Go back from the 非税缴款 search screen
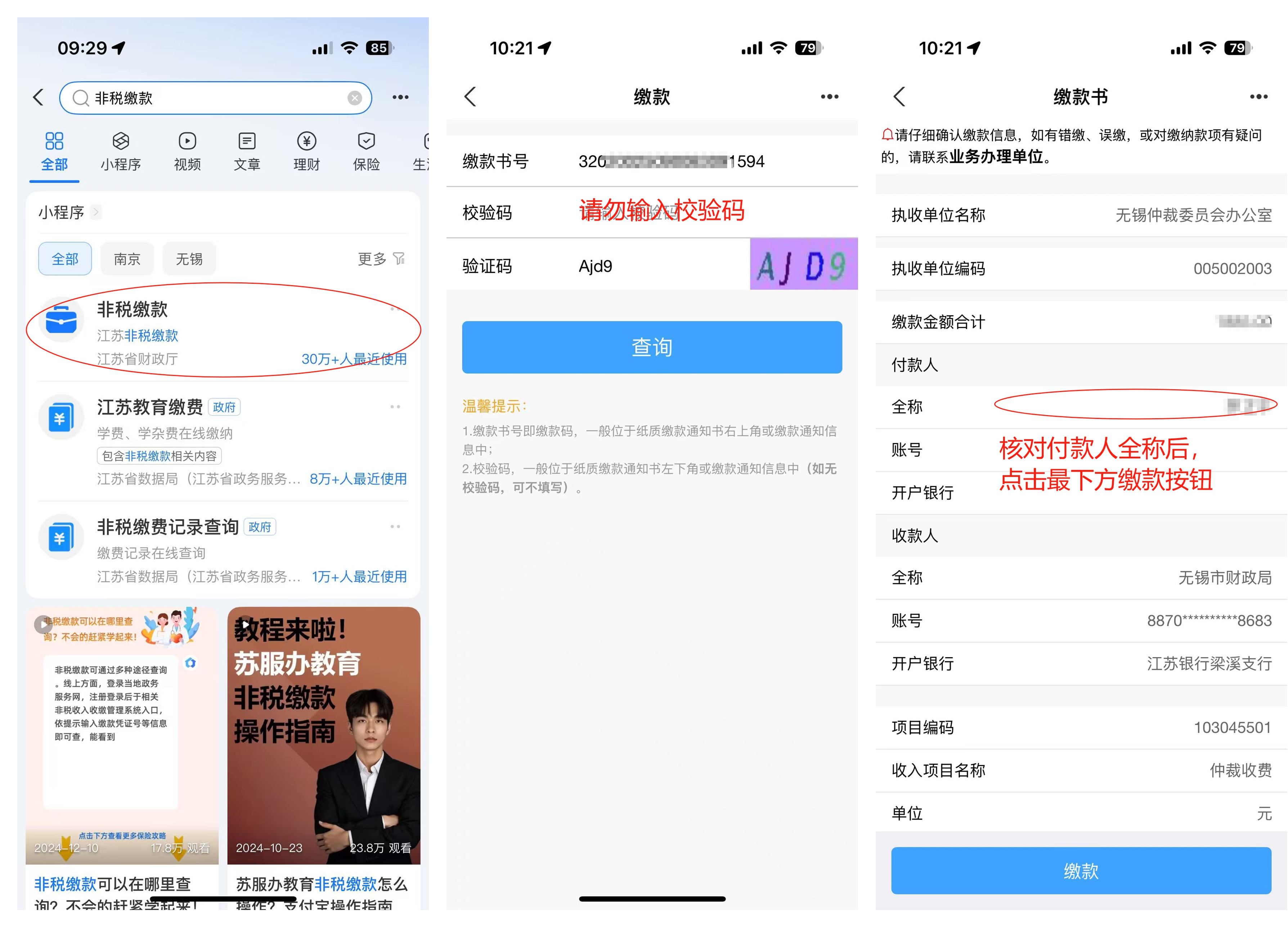Image resolution: width=1288 pixels, height=928 pixels. [38, 97]
